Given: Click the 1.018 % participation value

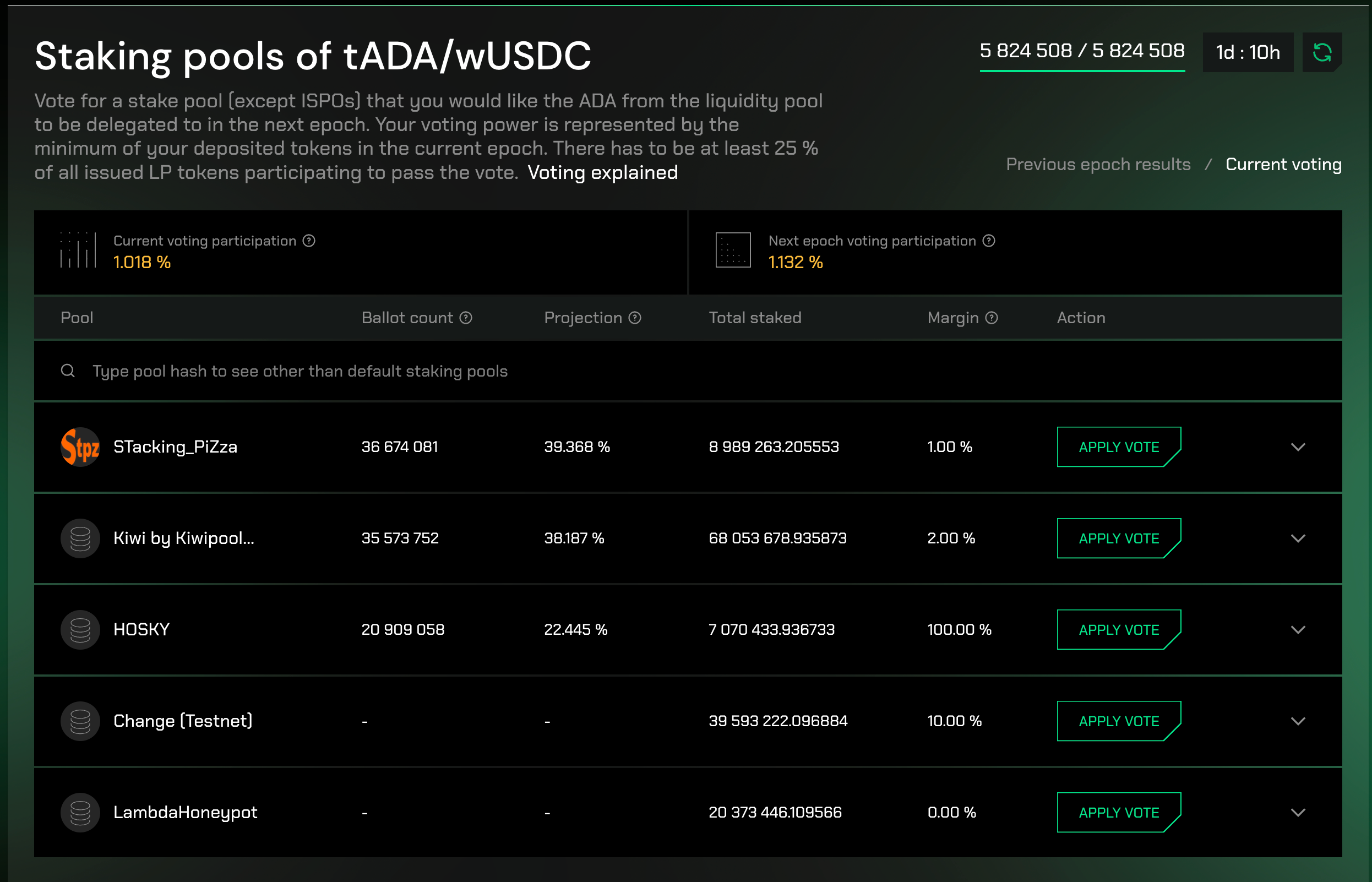Looking at the screenshot, I should point(142,262).
